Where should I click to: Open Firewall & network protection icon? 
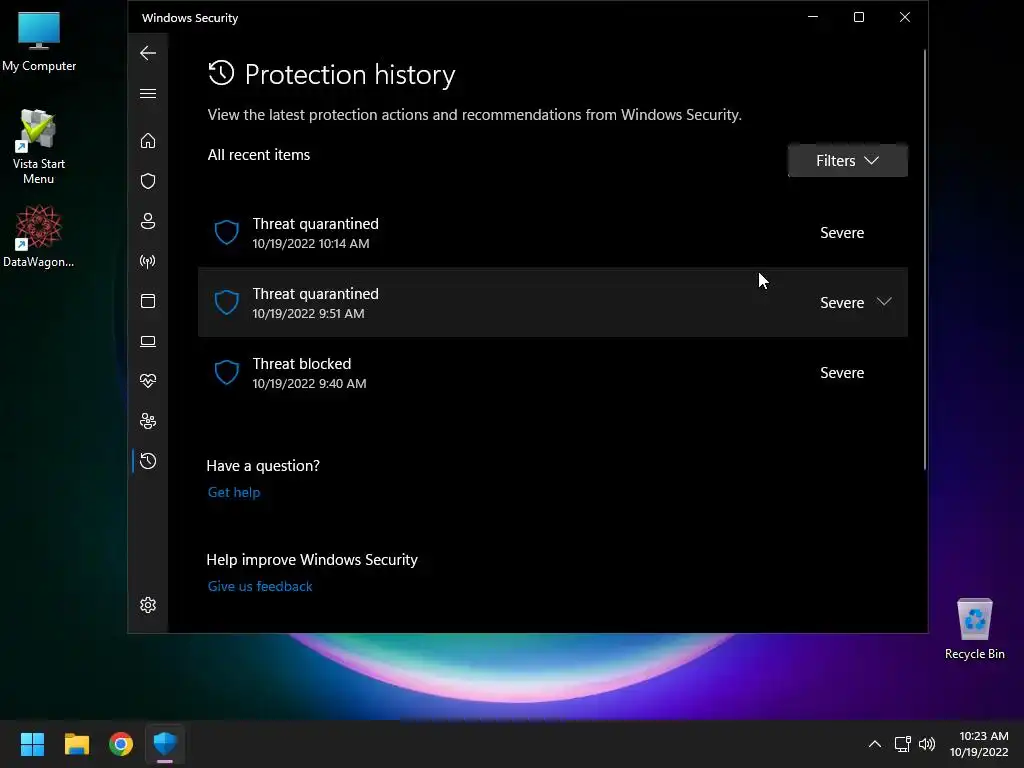tap(148, 261)
